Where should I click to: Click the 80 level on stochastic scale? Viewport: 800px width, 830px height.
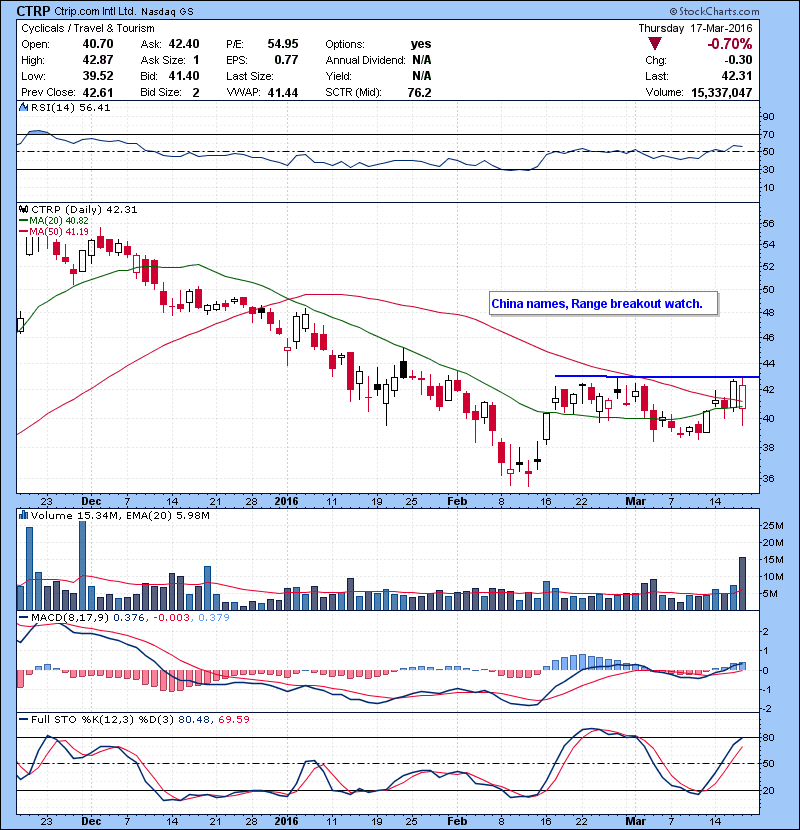tap(768, 737)
